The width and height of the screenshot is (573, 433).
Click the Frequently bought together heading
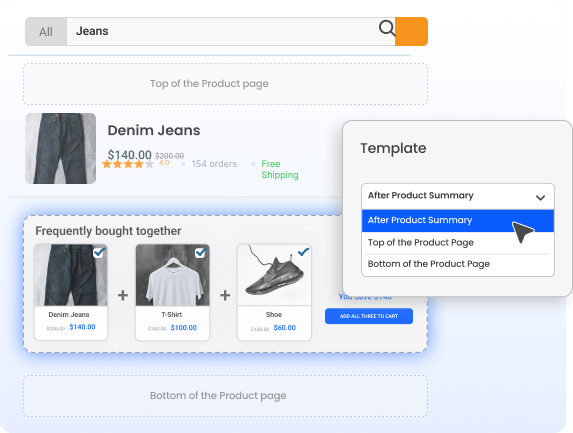(x=108, y=231)
